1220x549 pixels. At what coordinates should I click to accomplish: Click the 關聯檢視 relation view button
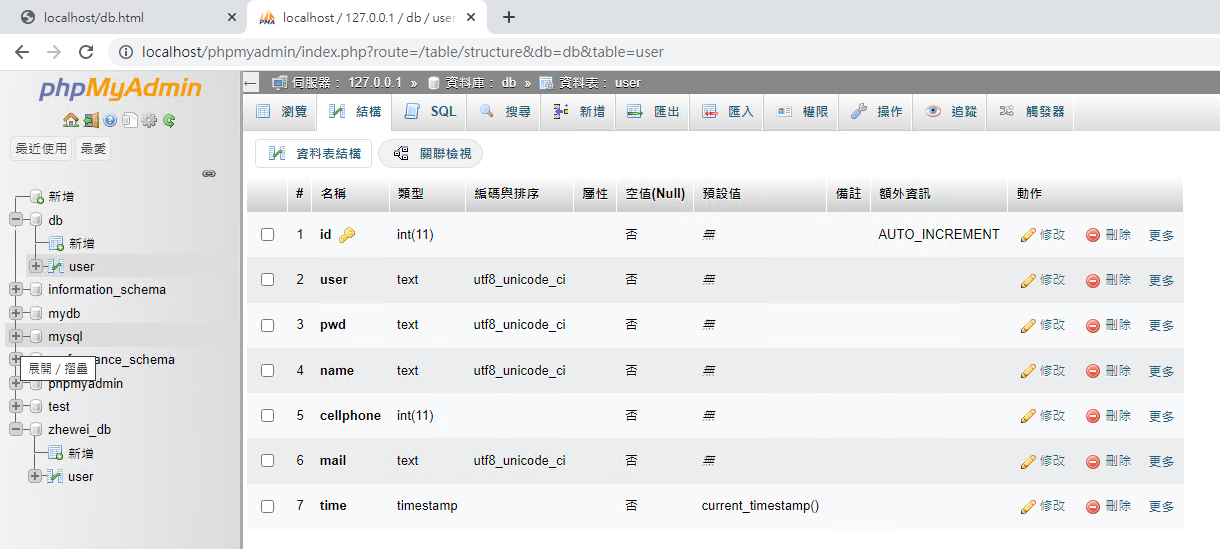coord(431,153)
